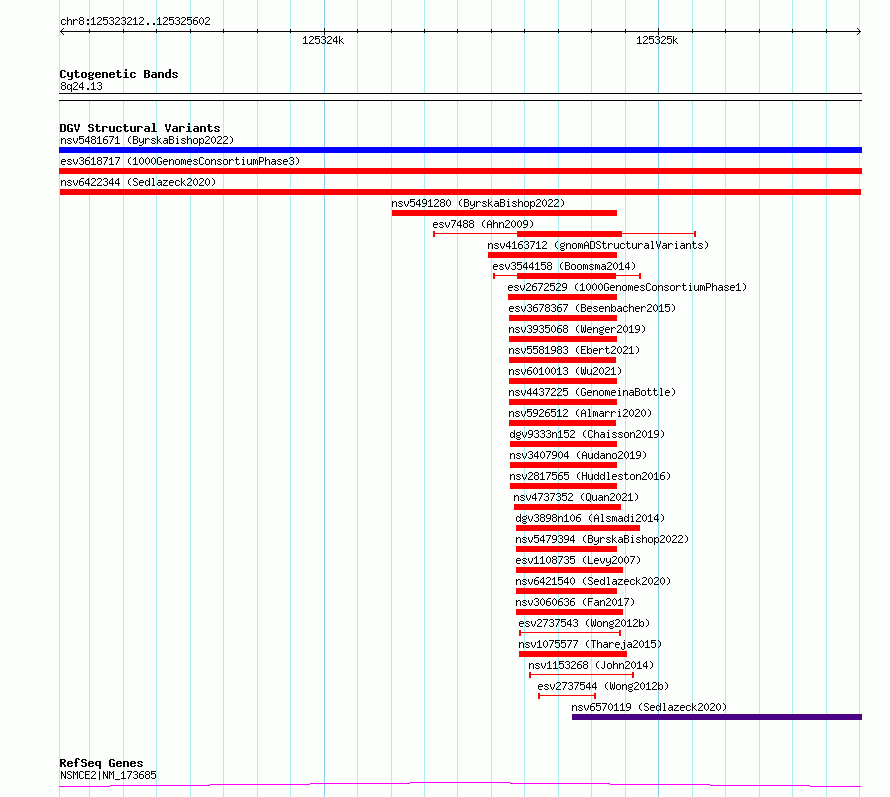
Task: Click nsv5581983 (Ebert2021) label
Action: tap(574, 350)
